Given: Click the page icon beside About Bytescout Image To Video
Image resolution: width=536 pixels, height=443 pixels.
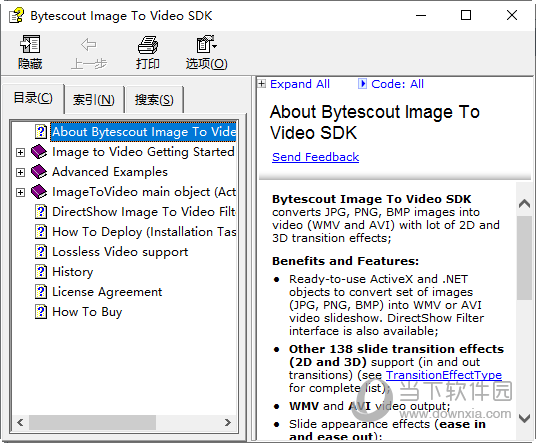Looking at the screenshot, I should tap(41, 132).
